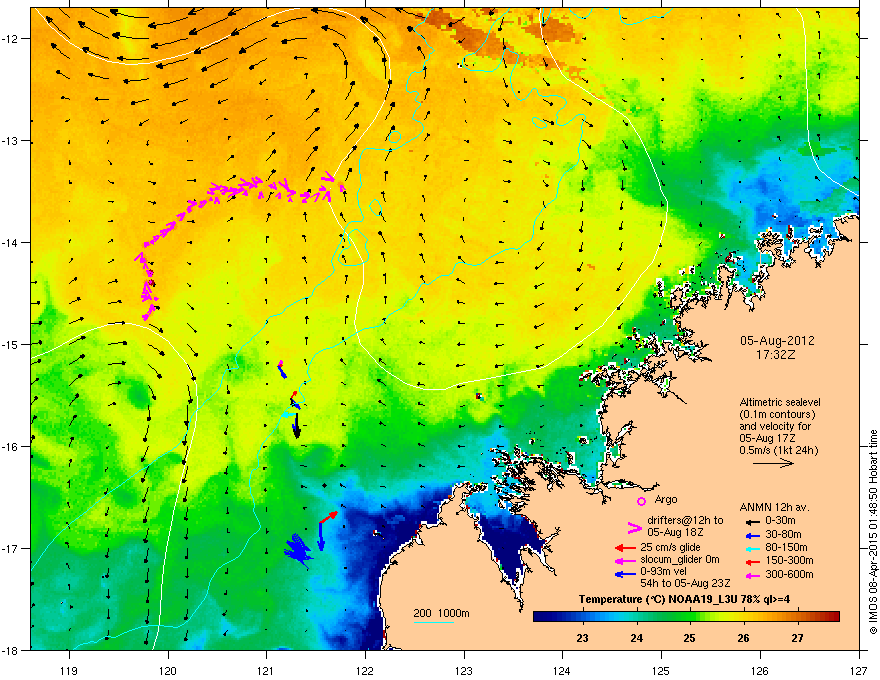880x680 pixels.
Task: Click the 0.5m/s (1kt 24h) label
Action: click(778, 450)
